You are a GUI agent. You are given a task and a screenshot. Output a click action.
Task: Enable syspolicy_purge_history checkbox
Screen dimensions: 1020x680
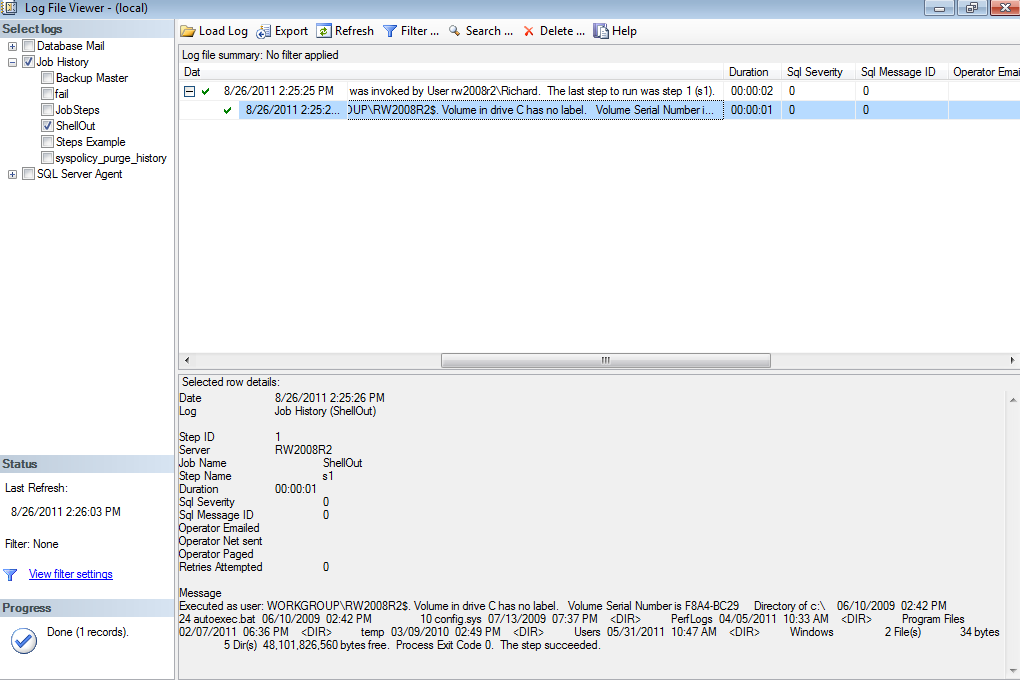(47, 157)
